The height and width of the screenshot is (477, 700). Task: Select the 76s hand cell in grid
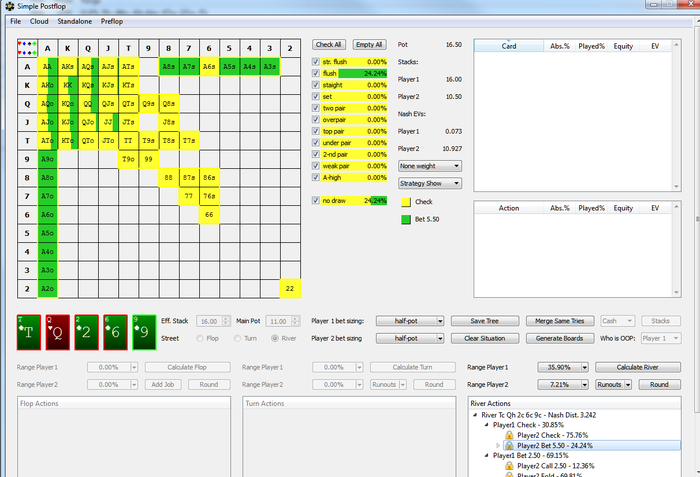pos(209,196)
